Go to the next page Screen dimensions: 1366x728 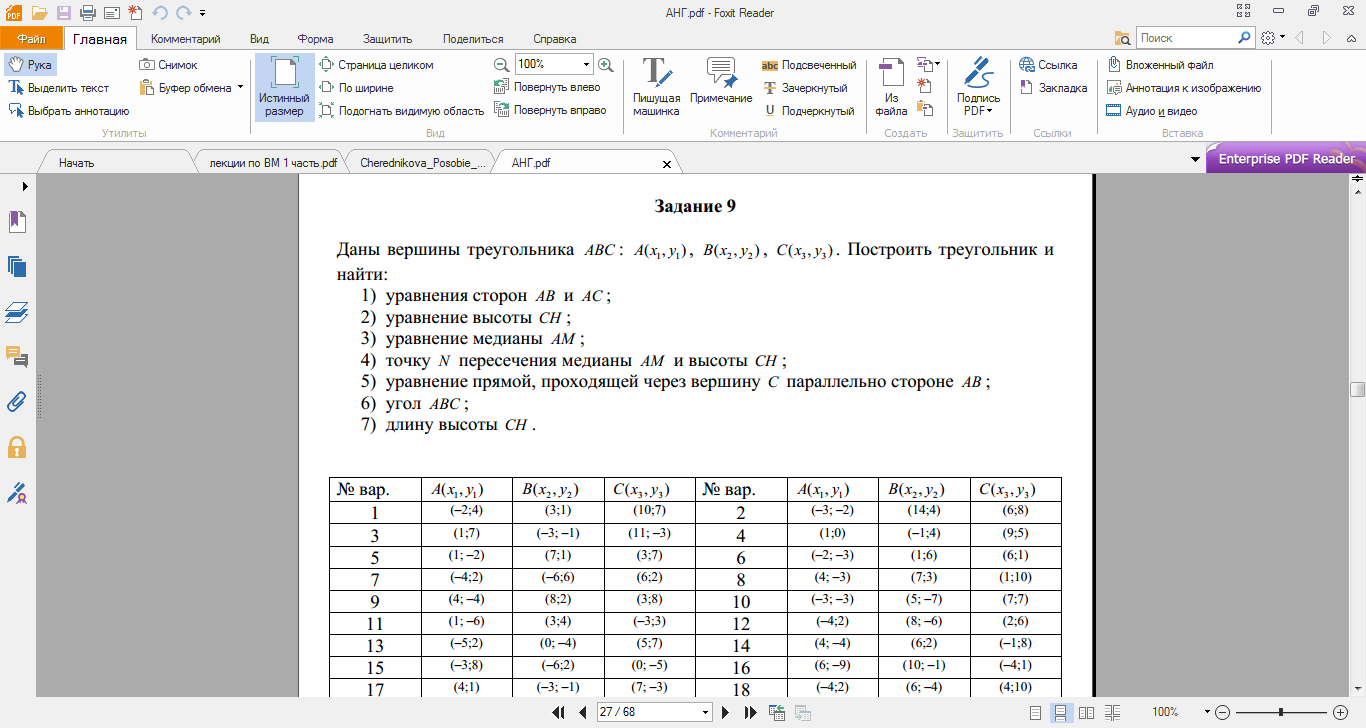click(727, 712)
